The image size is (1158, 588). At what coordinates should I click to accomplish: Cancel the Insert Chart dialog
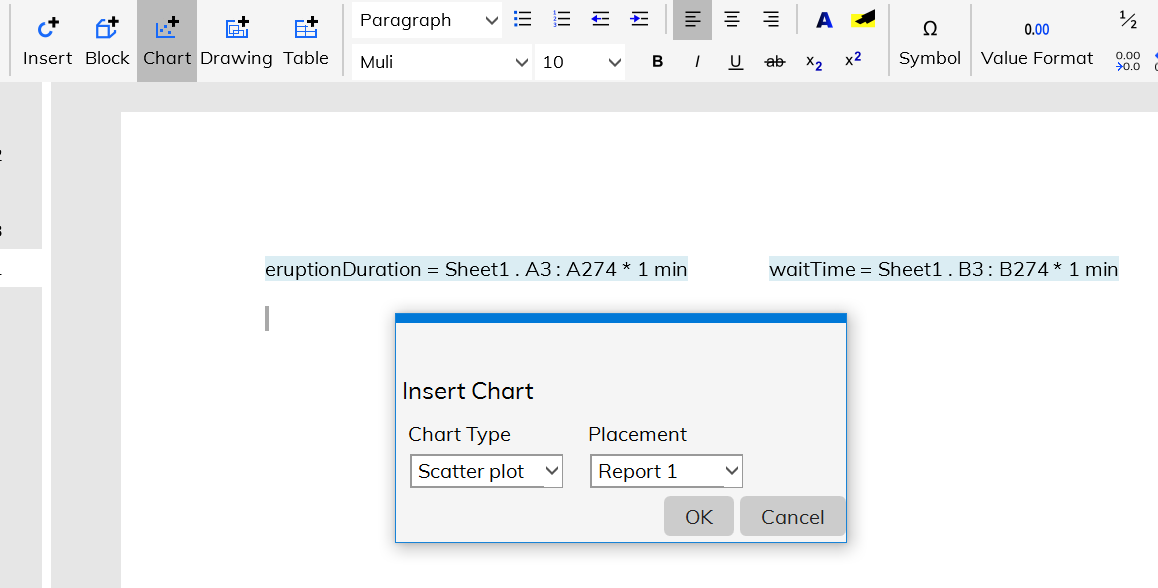click(792, 516)
